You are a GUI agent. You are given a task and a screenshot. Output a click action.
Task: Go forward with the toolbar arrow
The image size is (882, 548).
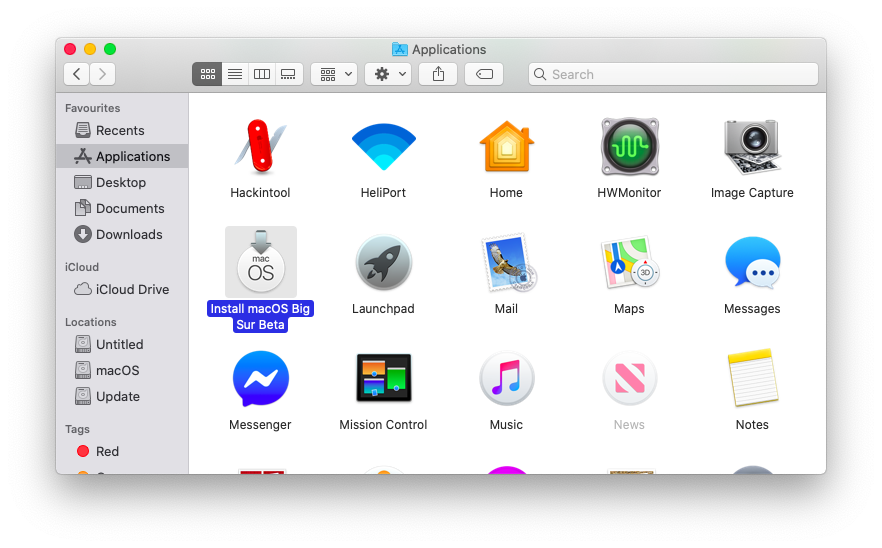[x=102, y=74]
